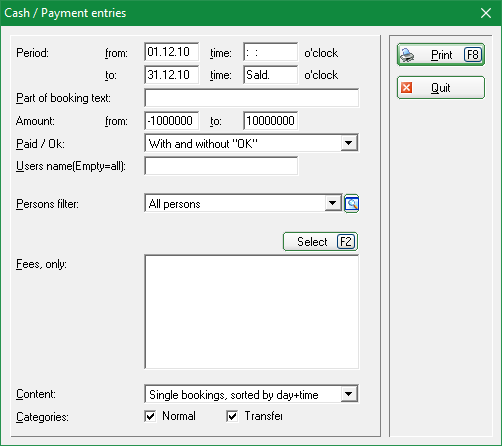Toggle the Normal category checkbox
This screenshot has height=446, width=502.
150,416
